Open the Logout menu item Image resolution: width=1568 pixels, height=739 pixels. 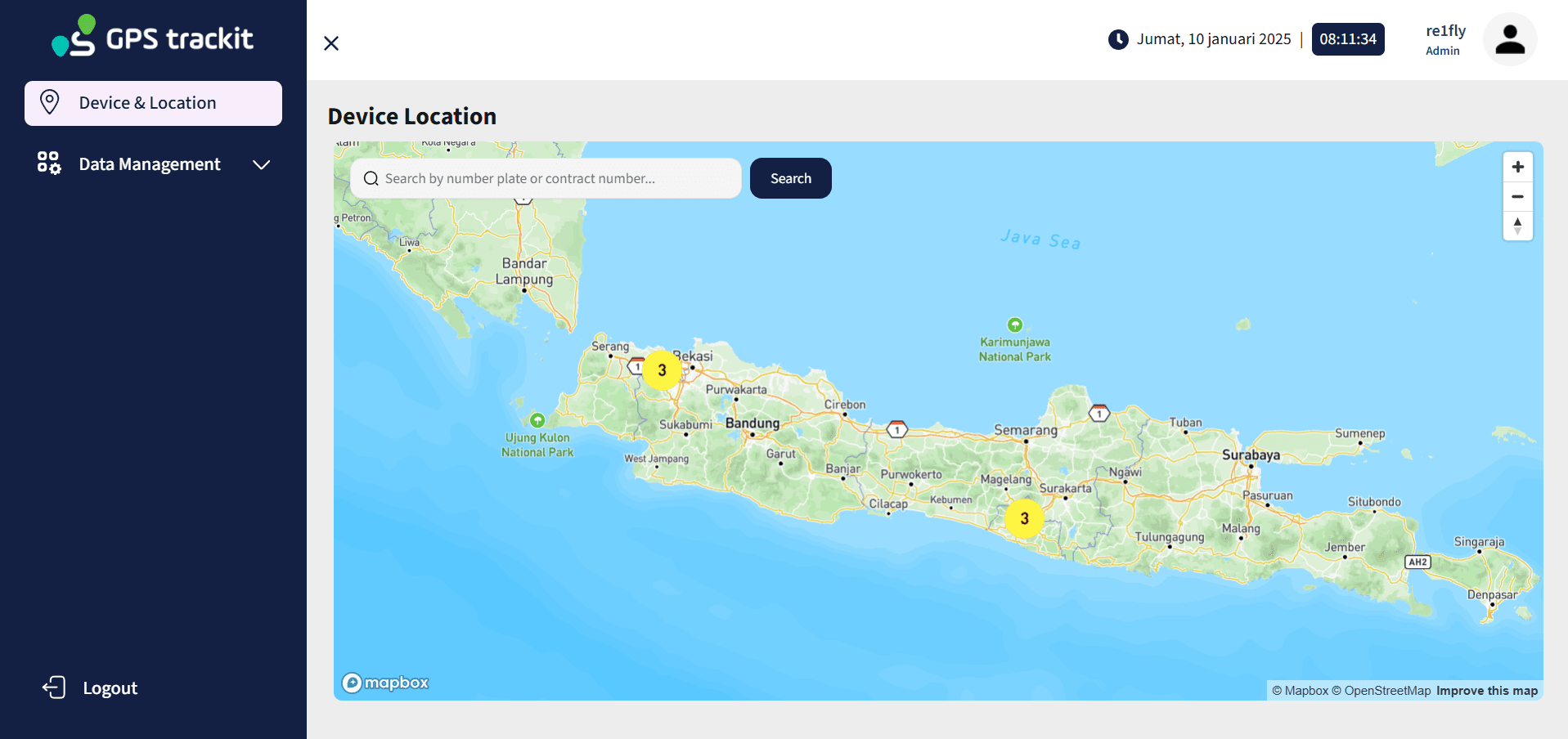pyautogui.click(x=109, y=687)
